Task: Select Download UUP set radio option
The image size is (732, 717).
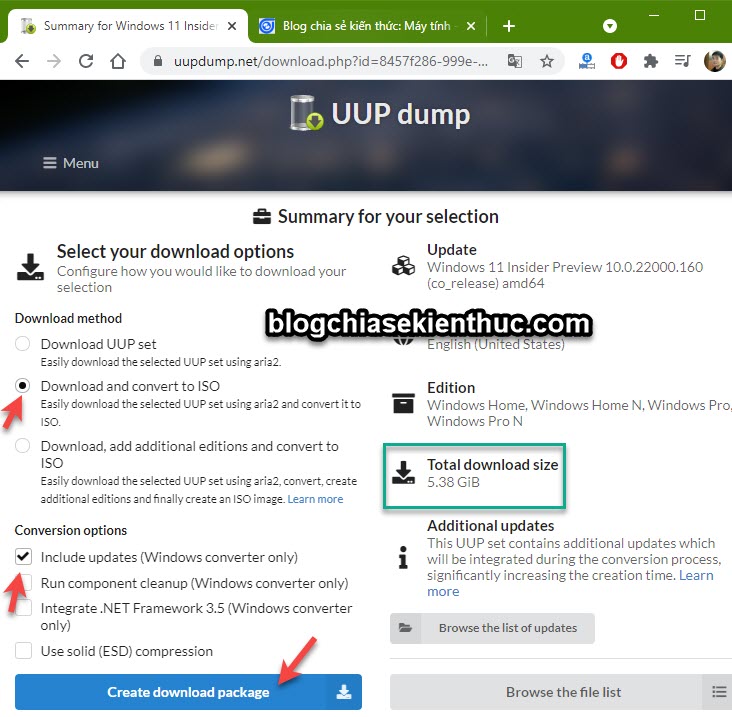Action: click(x=22, y=344)
